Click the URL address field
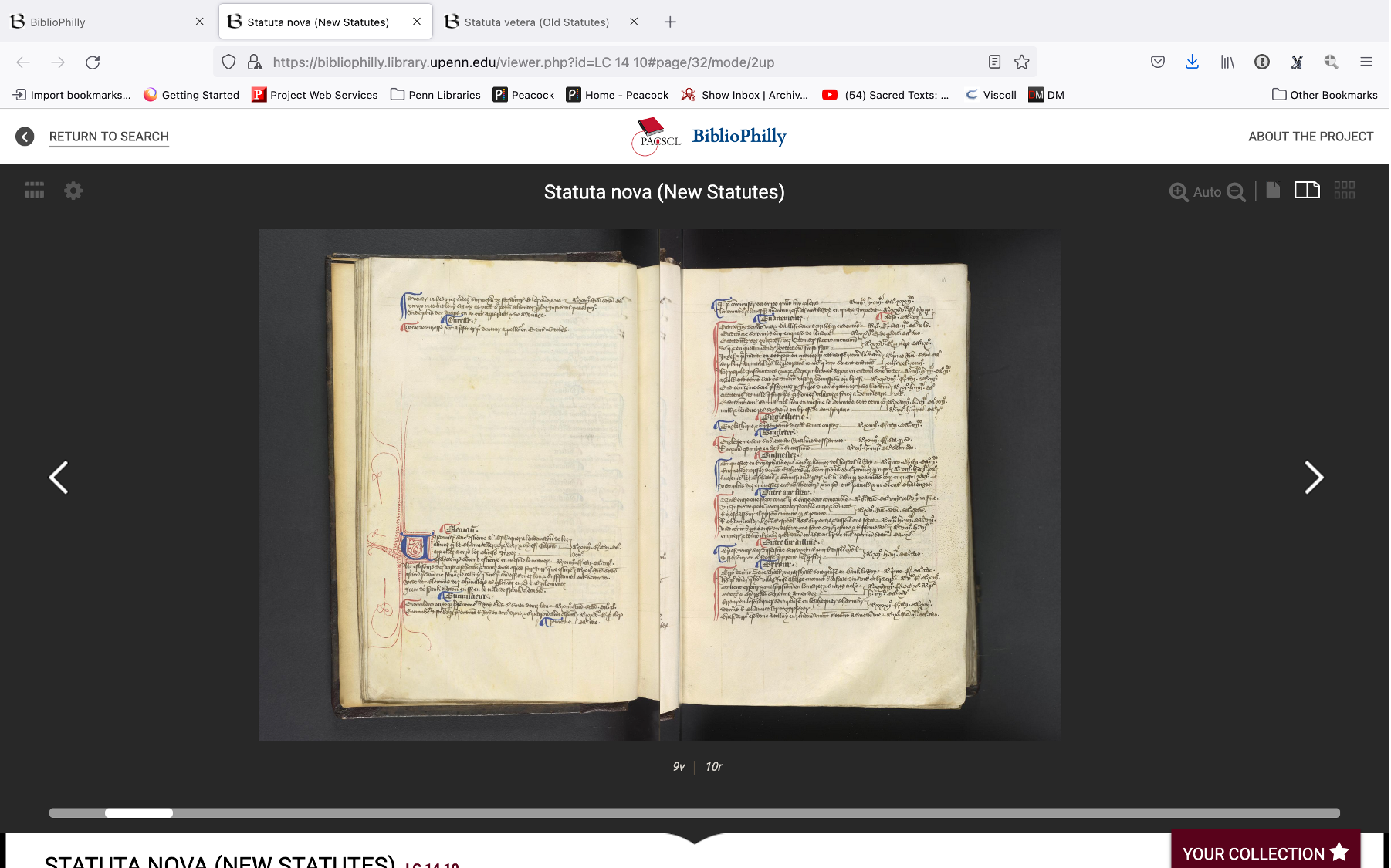The width and height of the screenshot is (1391, 868). (x=625, y=62)
